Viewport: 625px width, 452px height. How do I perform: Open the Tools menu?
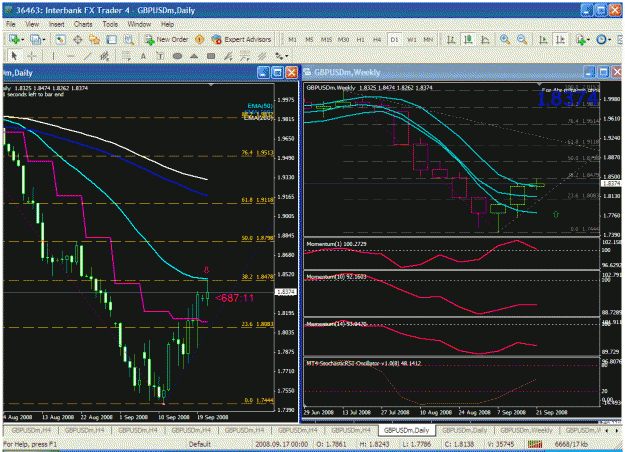[110, 24]
